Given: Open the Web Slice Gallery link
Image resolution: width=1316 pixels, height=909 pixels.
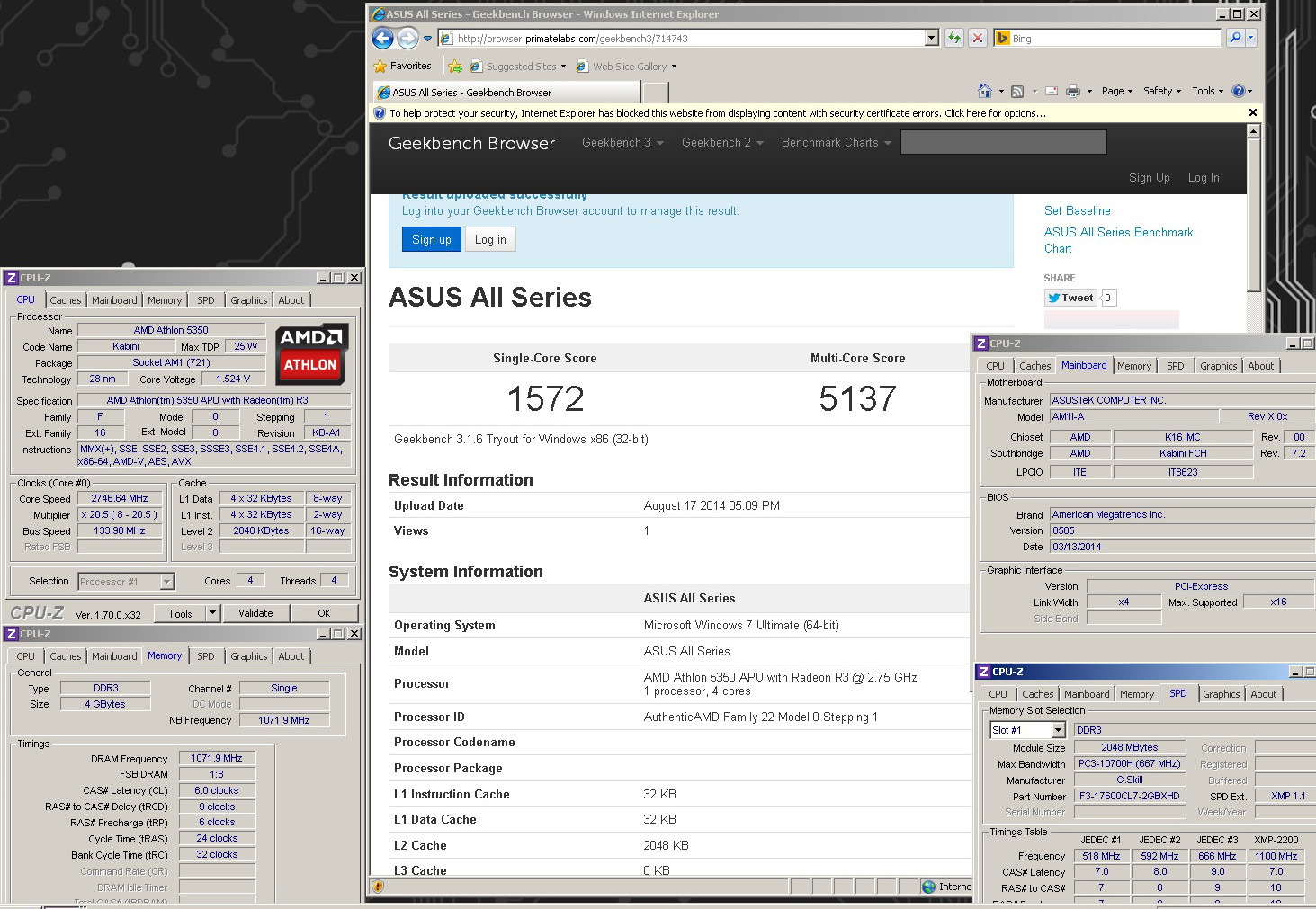Looking at the screenshot, I should click(626, 66).
